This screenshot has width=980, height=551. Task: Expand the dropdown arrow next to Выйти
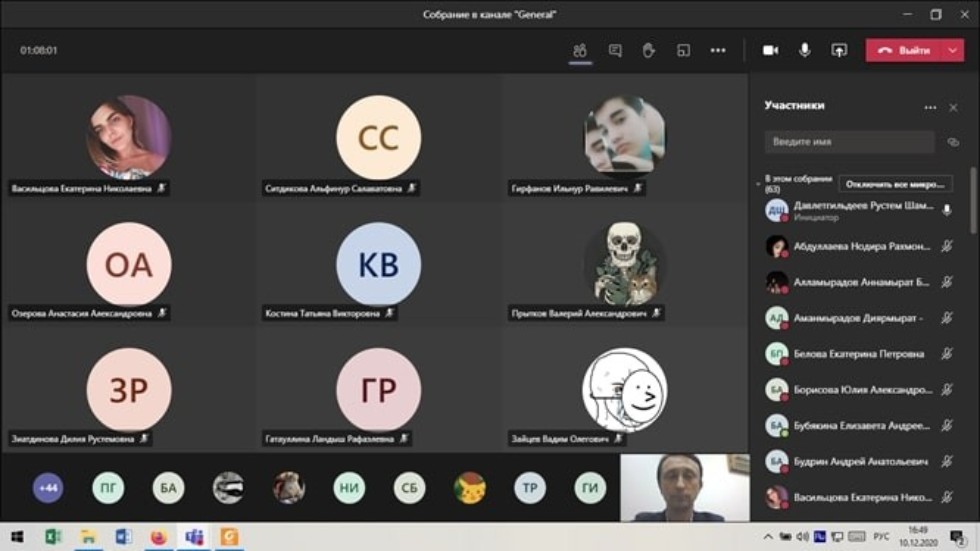pyautogui.click(x=951, y=50)
